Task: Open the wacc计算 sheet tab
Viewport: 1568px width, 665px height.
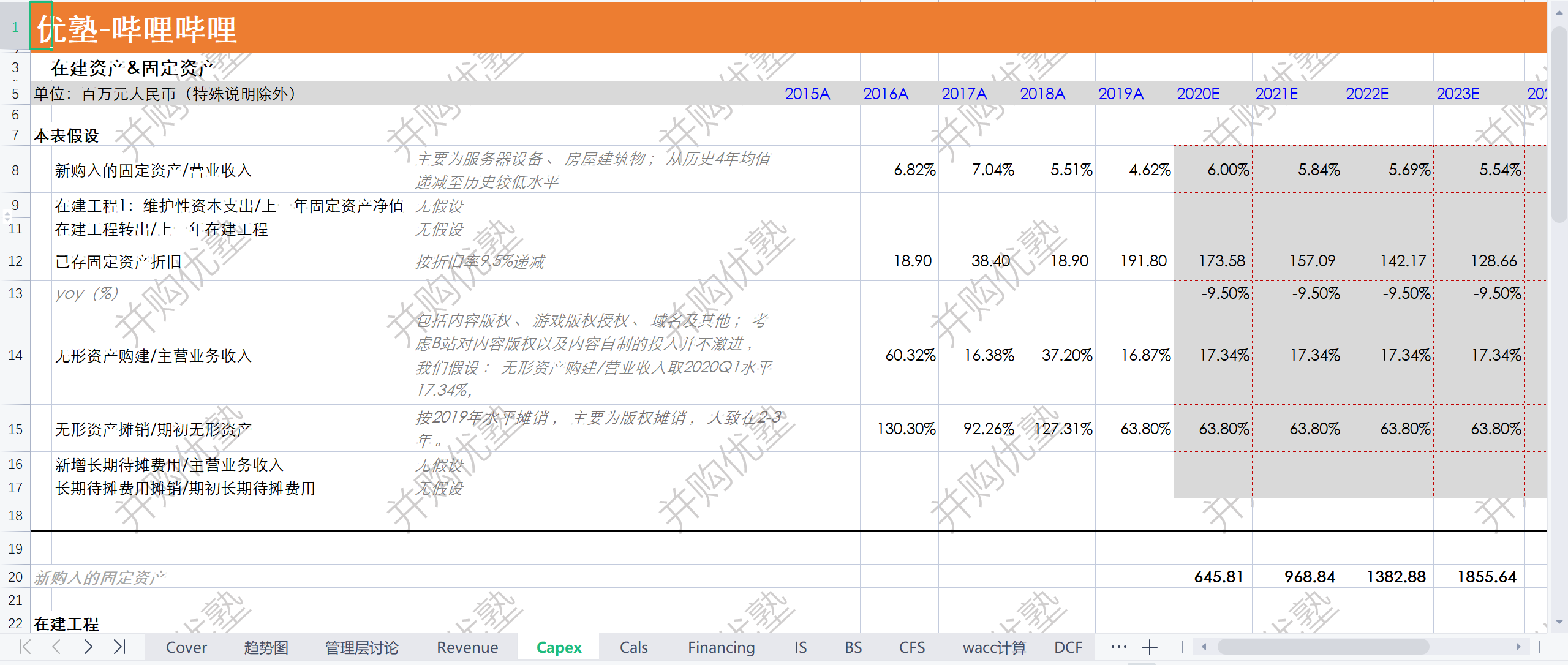Action: [x=994, y=647]
